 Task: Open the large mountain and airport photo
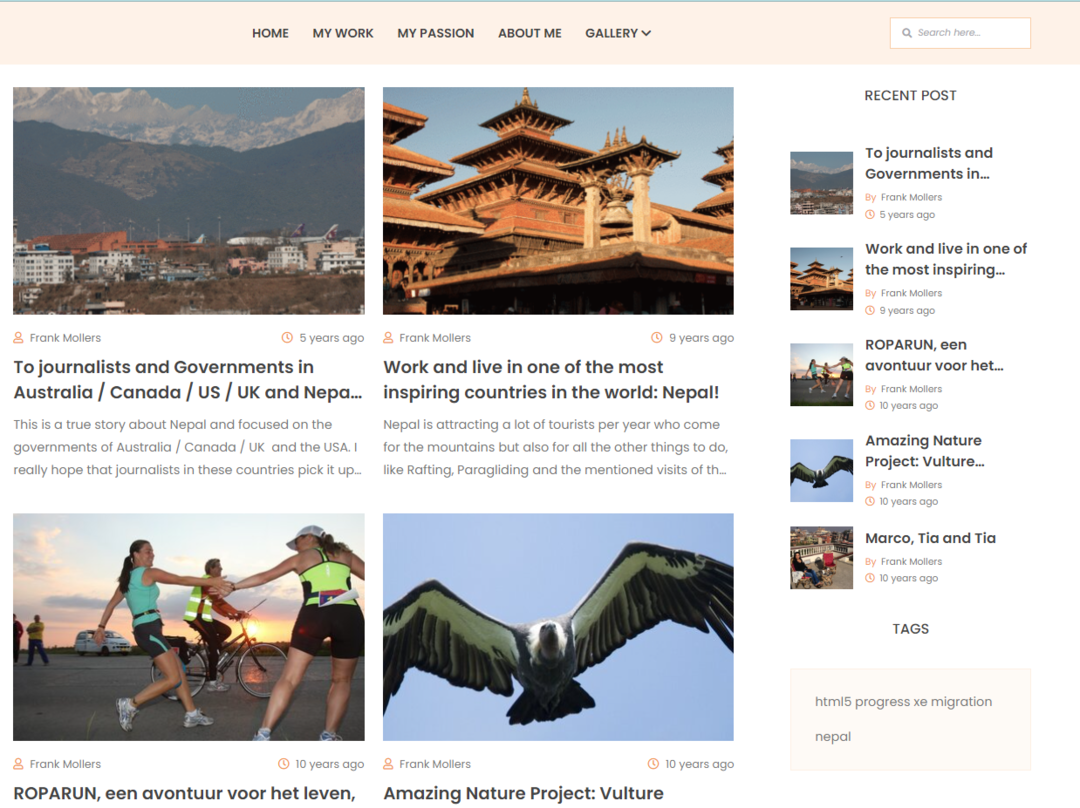pyautogui.click(x=189, y=200)
